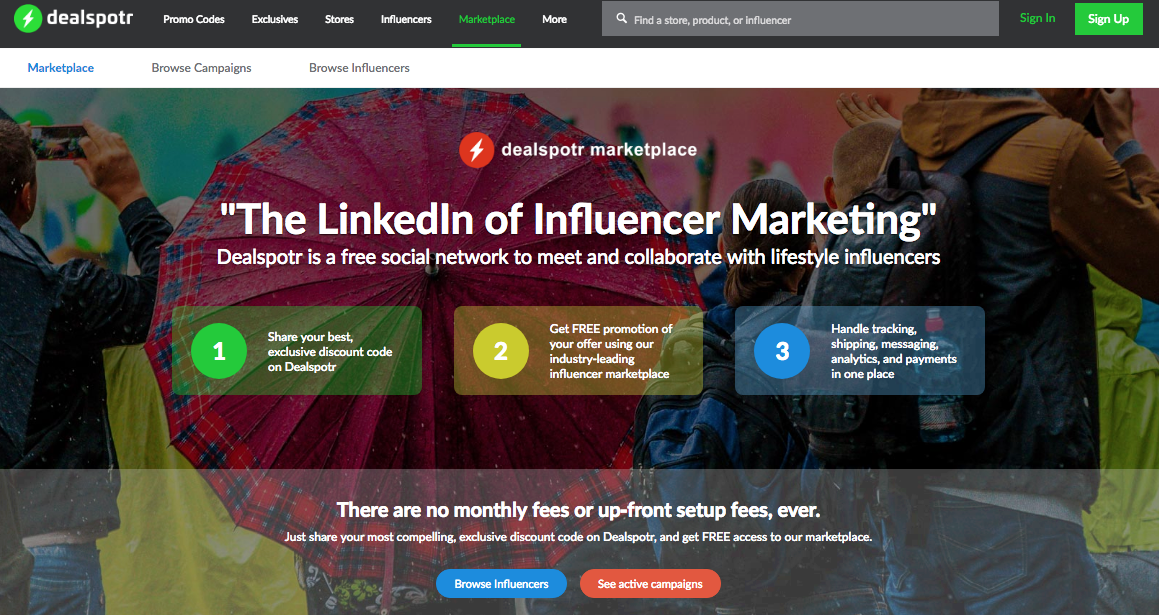Click the green Dealspotr lightning bolt logo
The image size is (1159, 615).
point(28,18)
